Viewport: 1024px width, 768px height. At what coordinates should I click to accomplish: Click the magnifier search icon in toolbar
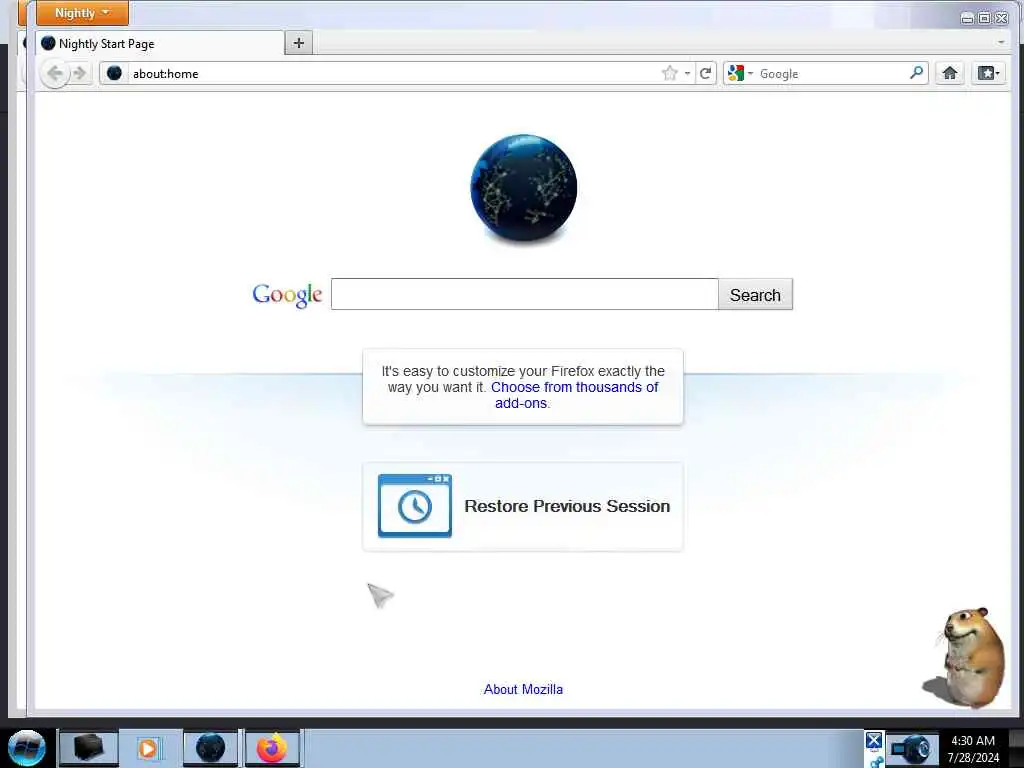[916, 72]
